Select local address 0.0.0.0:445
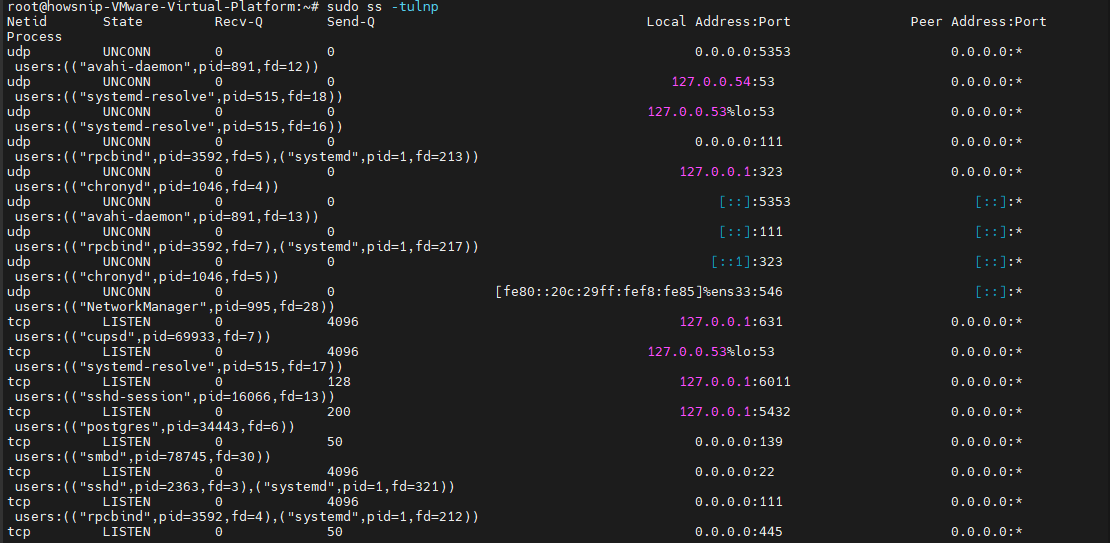This screenshot has width=1110, height=543. tap(738, 532)
